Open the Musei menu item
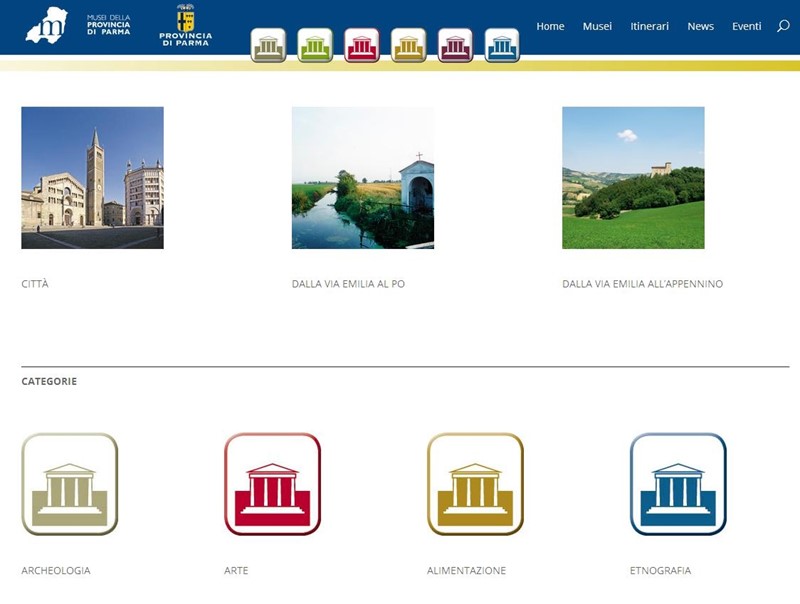The width and height of the screenshot is (800, 604). click(597, 26)
